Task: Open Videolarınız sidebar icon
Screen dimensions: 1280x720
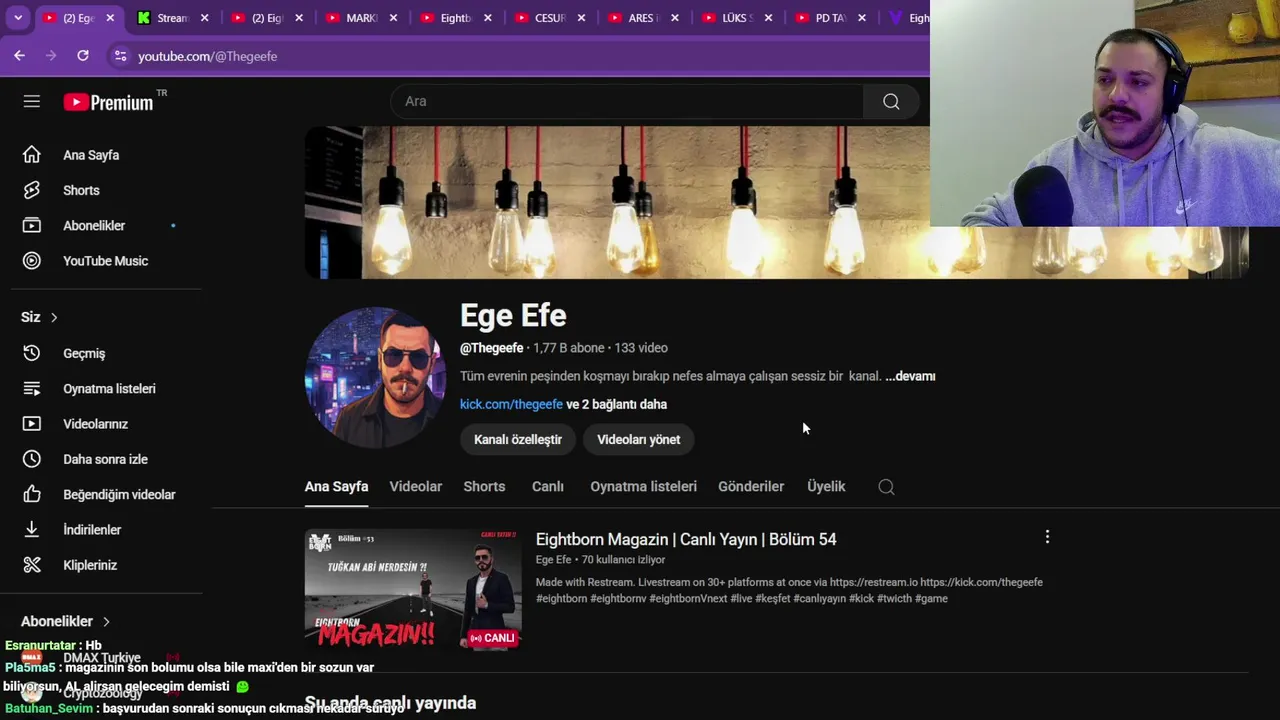Action: pyautogui.click(x=32, y=424)
